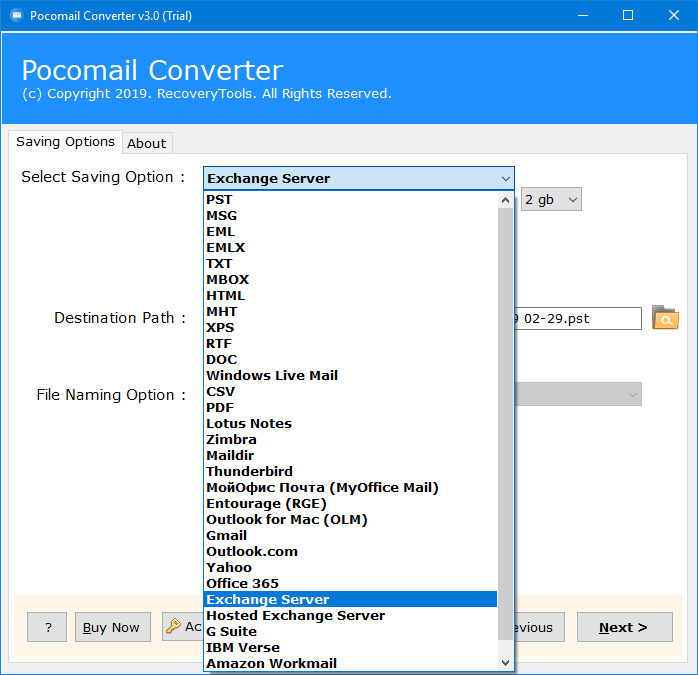Screen dimensions: 698x675
Task: Click the dropdown list scroll-up arrow
Action: pos(505,200)
